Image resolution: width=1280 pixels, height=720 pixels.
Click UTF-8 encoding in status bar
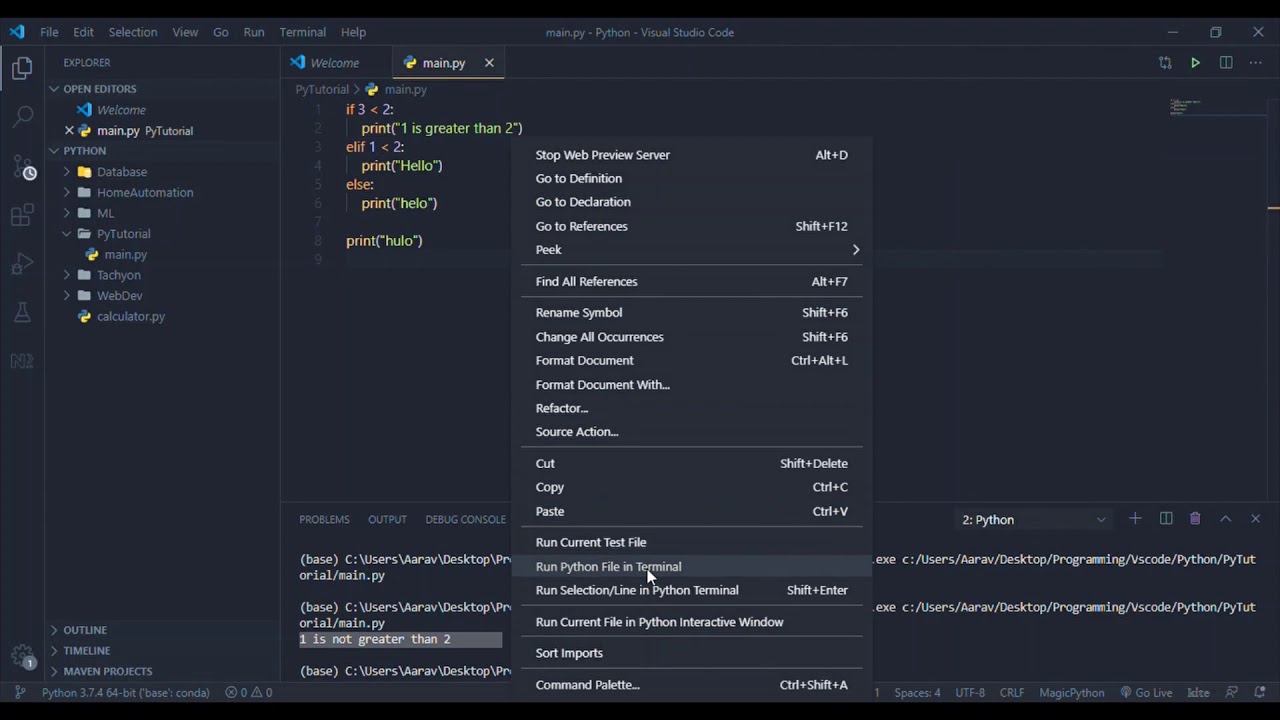click(970, 692)
